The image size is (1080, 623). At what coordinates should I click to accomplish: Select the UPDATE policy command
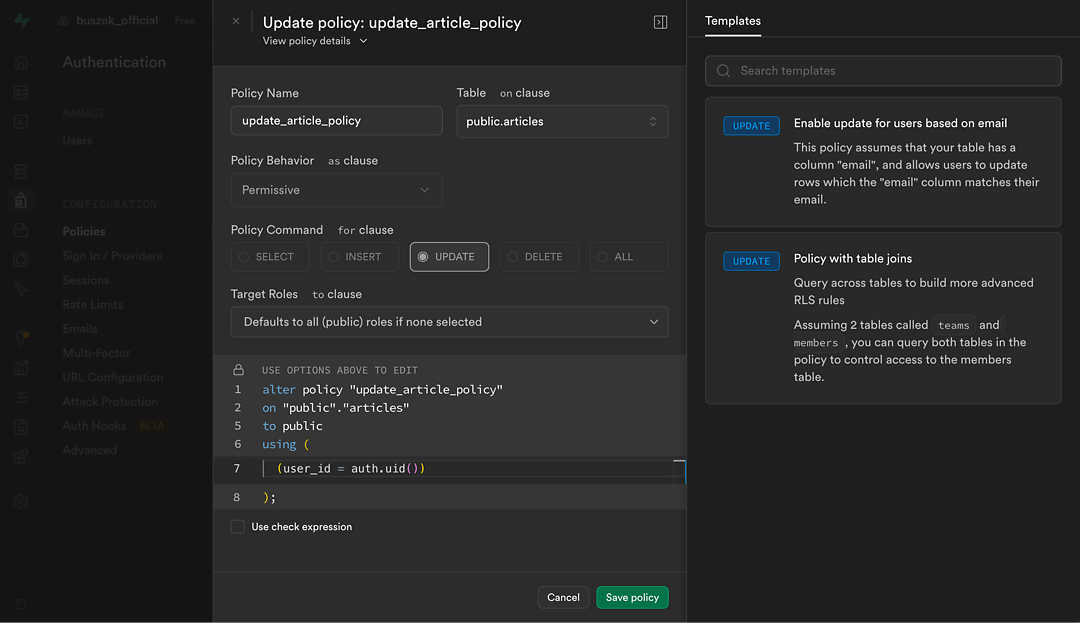pyautogui.click(x=449, y=257)
